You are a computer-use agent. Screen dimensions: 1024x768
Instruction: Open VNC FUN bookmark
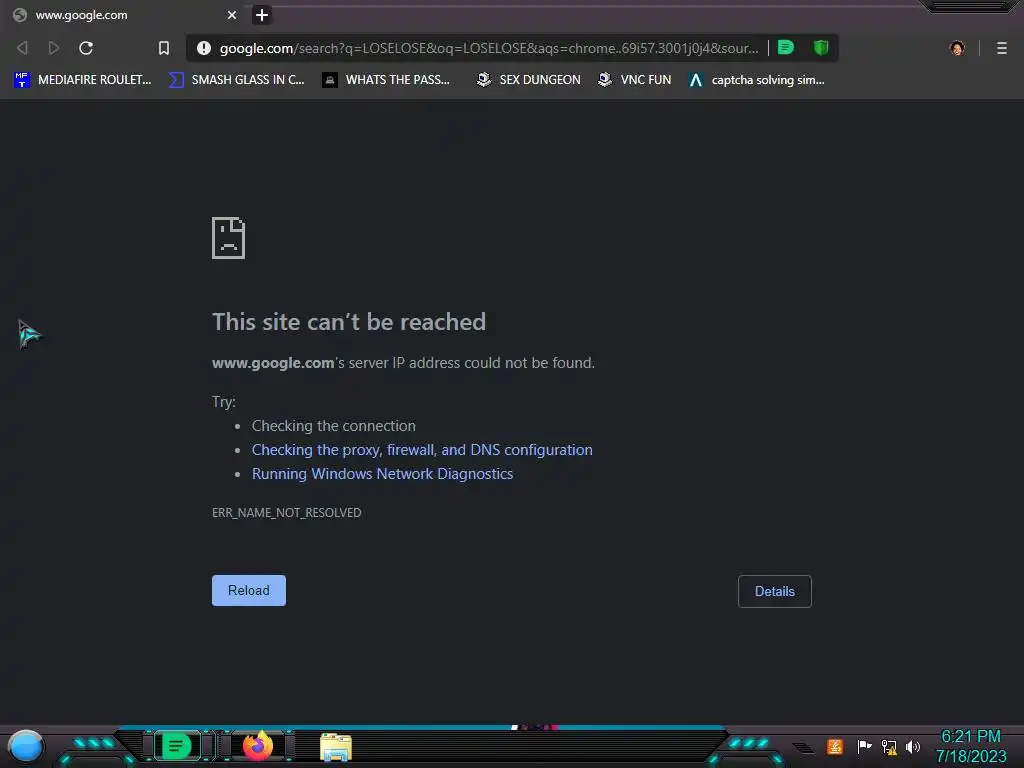[x=635, y=80]
